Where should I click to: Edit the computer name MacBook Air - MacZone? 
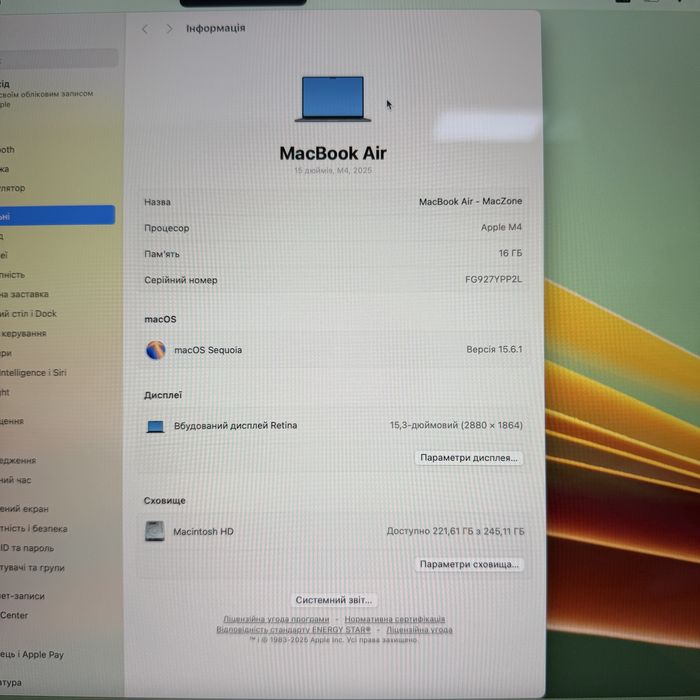pos(470,201)
